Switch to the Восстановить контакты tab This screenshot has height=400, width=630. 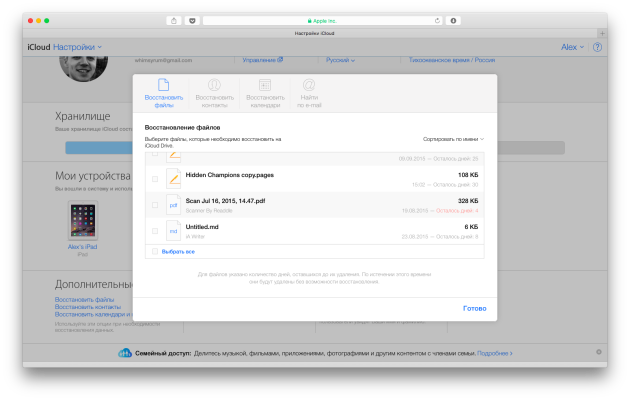(x=212, y=92)
